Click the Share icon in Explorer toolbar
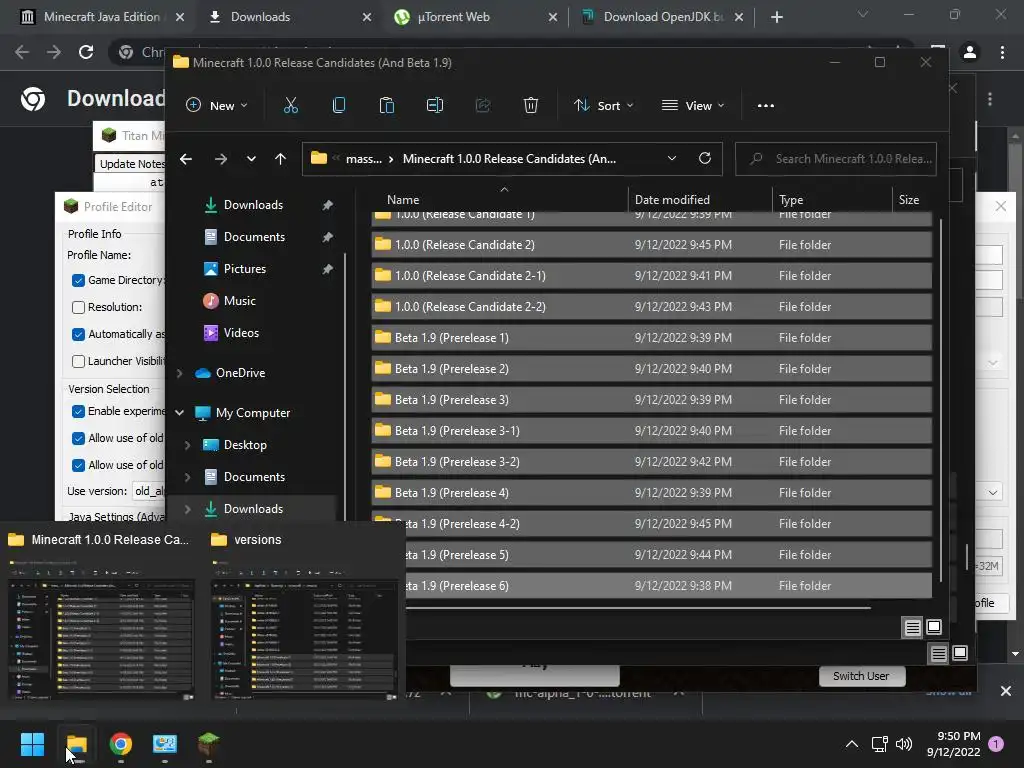Viewport: 1024px width, 768px height. (x=483, y=105)
